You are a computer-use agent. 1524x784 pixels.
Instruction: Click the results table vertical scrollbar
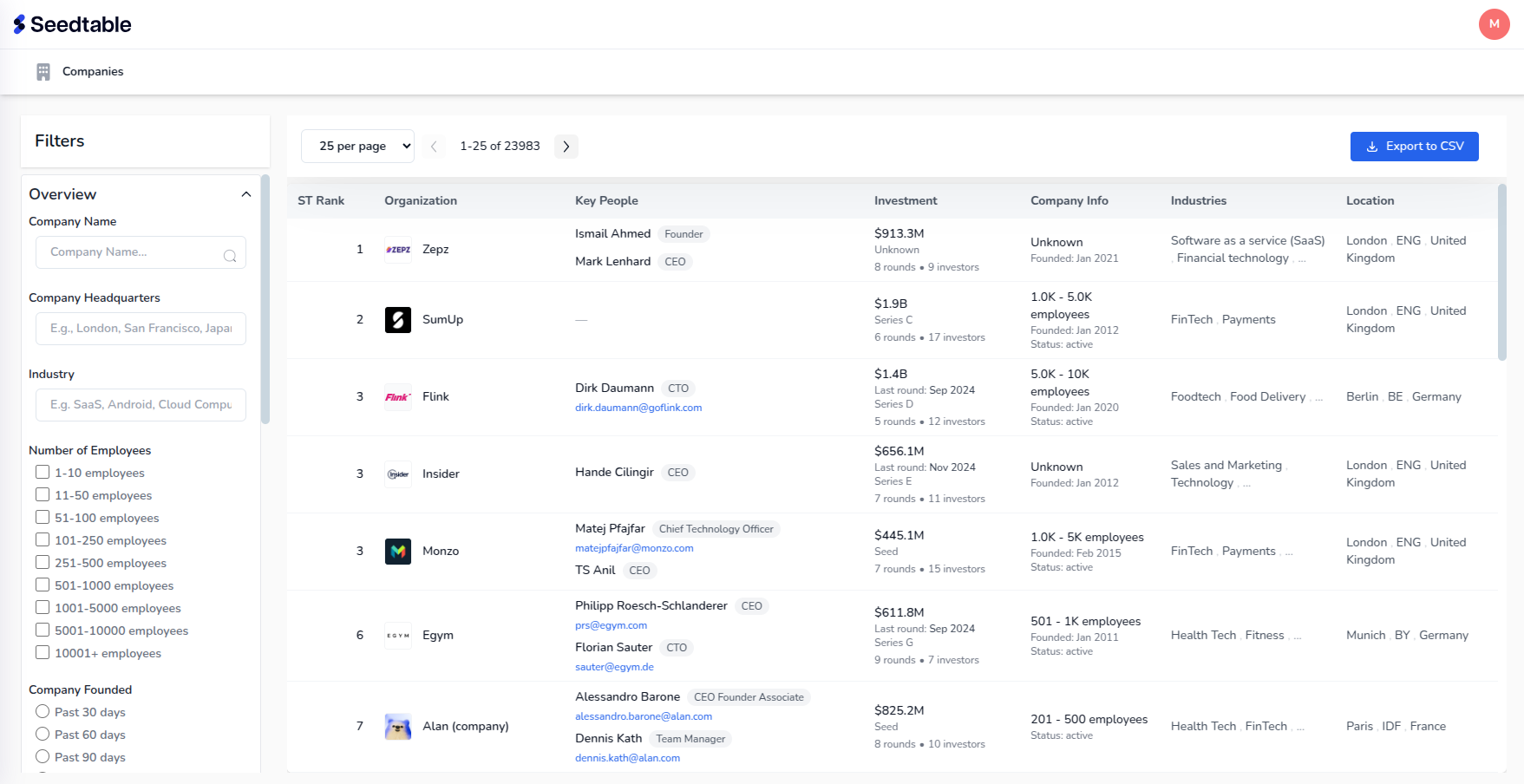[1502, 271]
